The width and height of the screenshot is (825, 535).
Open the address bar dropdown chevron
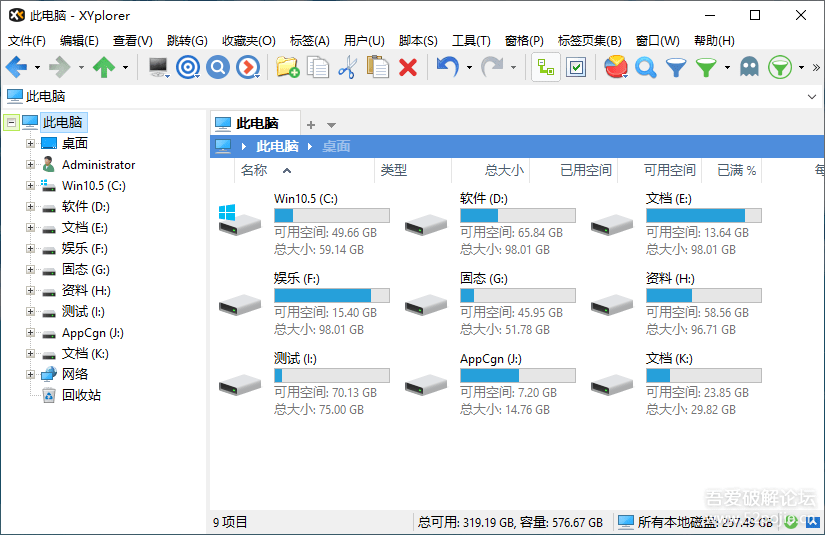coord(812,97)
